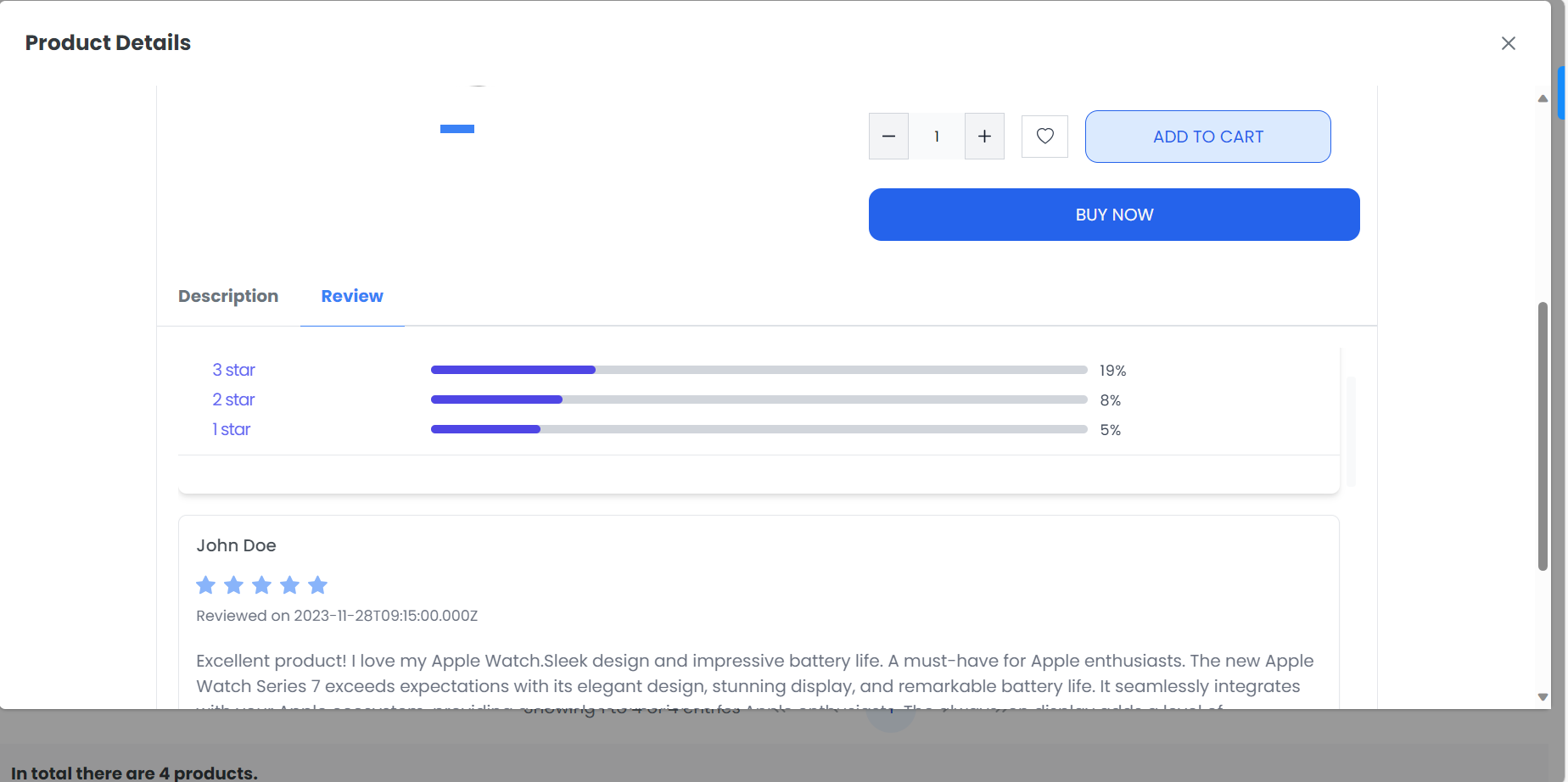
Task: Show 1 star reviews
Action: click(231, 429)
